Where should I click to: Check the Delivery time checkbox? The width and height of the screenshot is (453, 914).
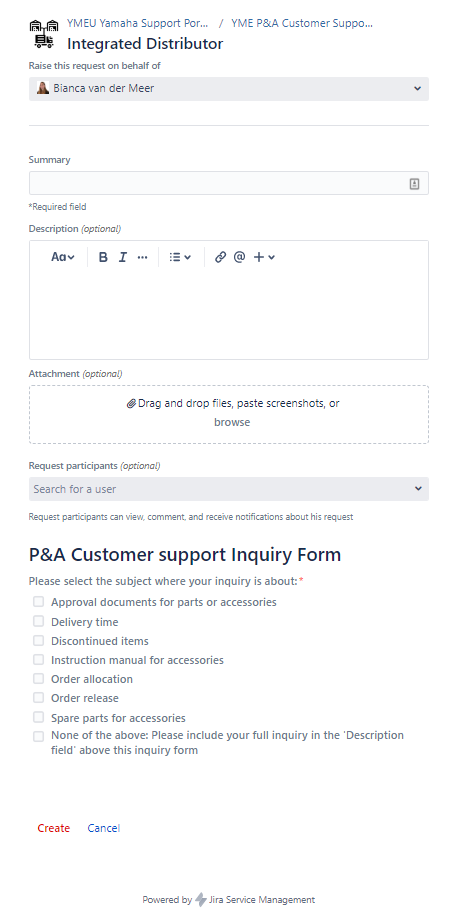click(x=38, y=621)
